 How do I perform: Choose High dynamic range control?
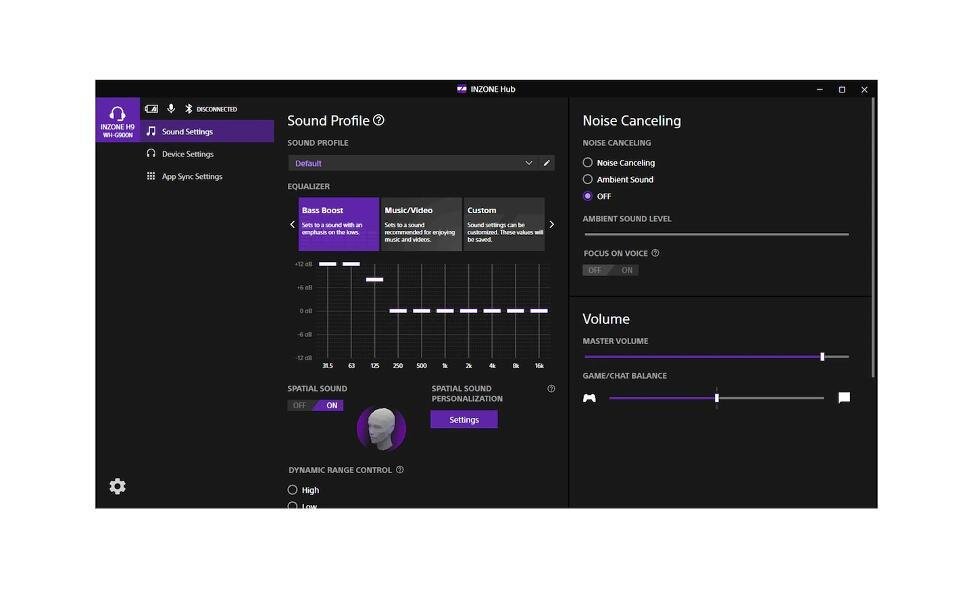[293, 490]
